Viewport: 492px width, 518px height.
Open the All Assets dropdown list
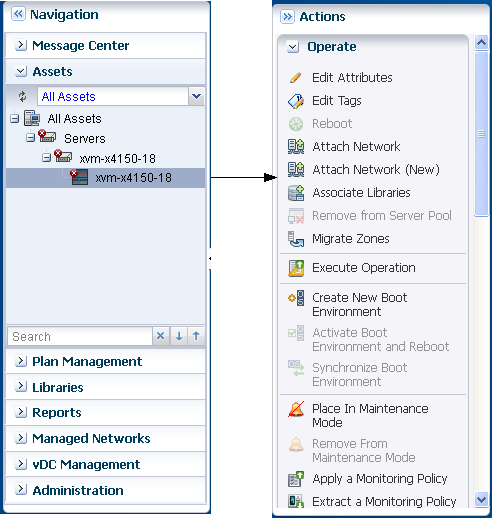tap(196, 96)
